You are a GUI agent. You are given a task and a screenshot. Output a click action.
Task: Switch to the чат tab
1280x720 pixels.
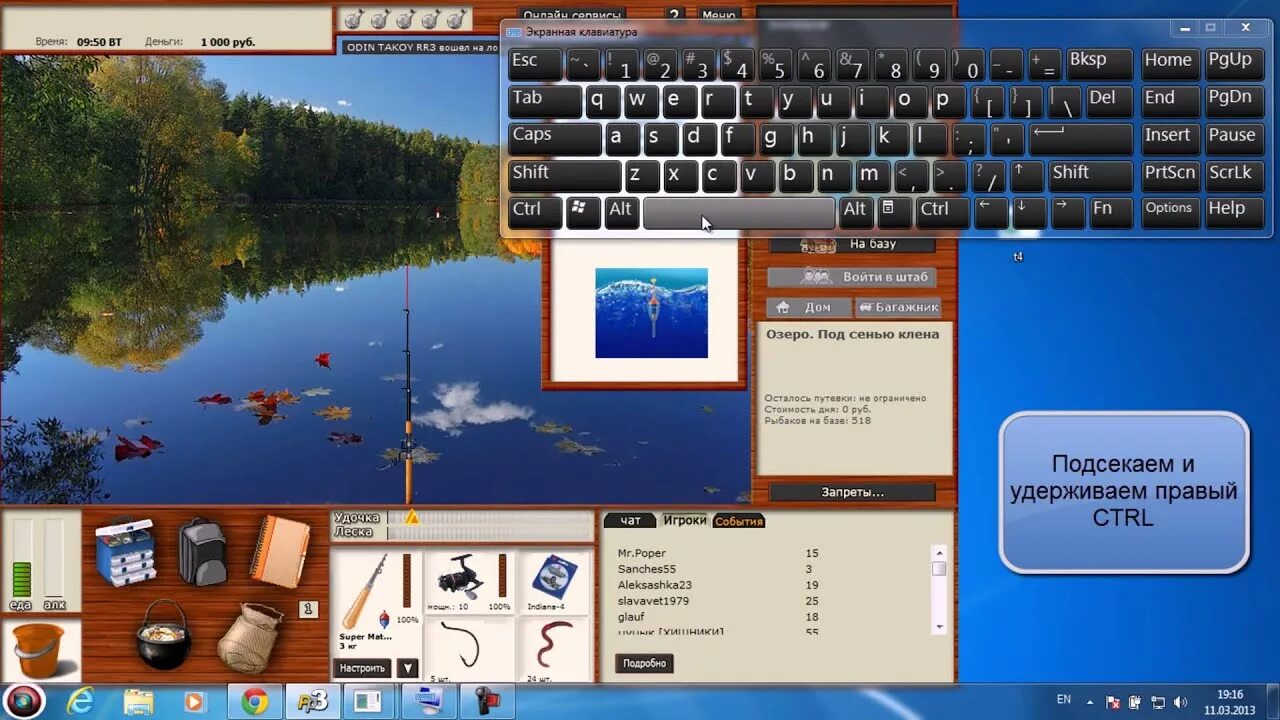(630, 520)
